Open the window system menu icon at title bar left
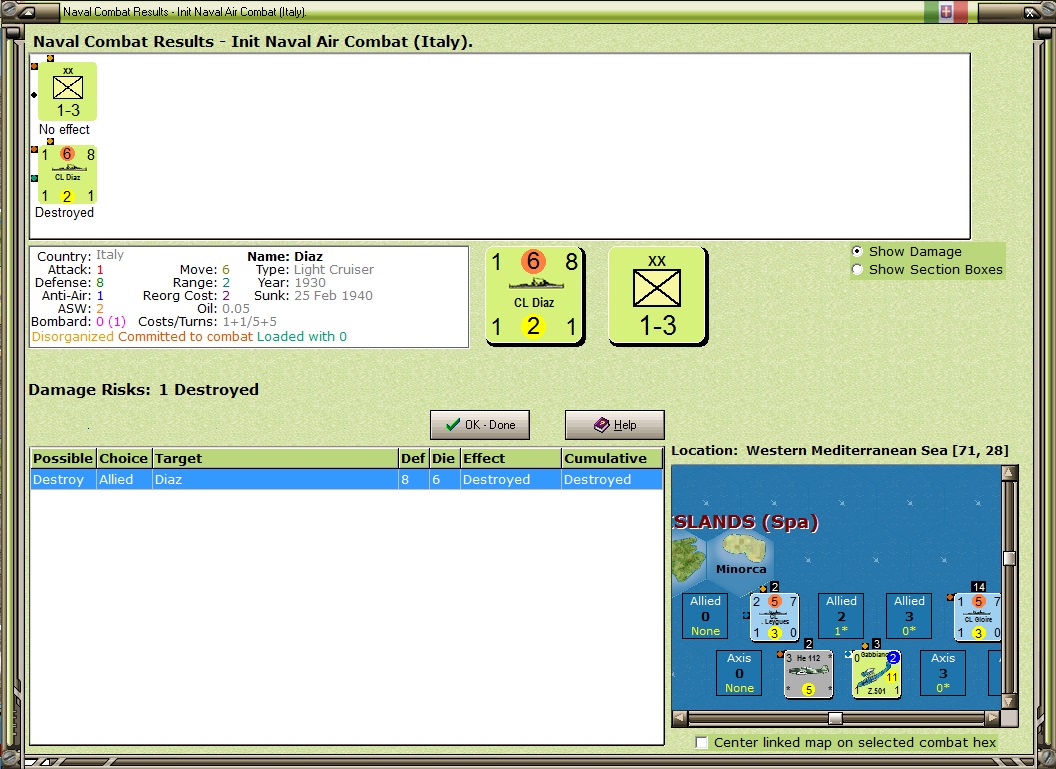1056x769 pixels. [26, 11]
